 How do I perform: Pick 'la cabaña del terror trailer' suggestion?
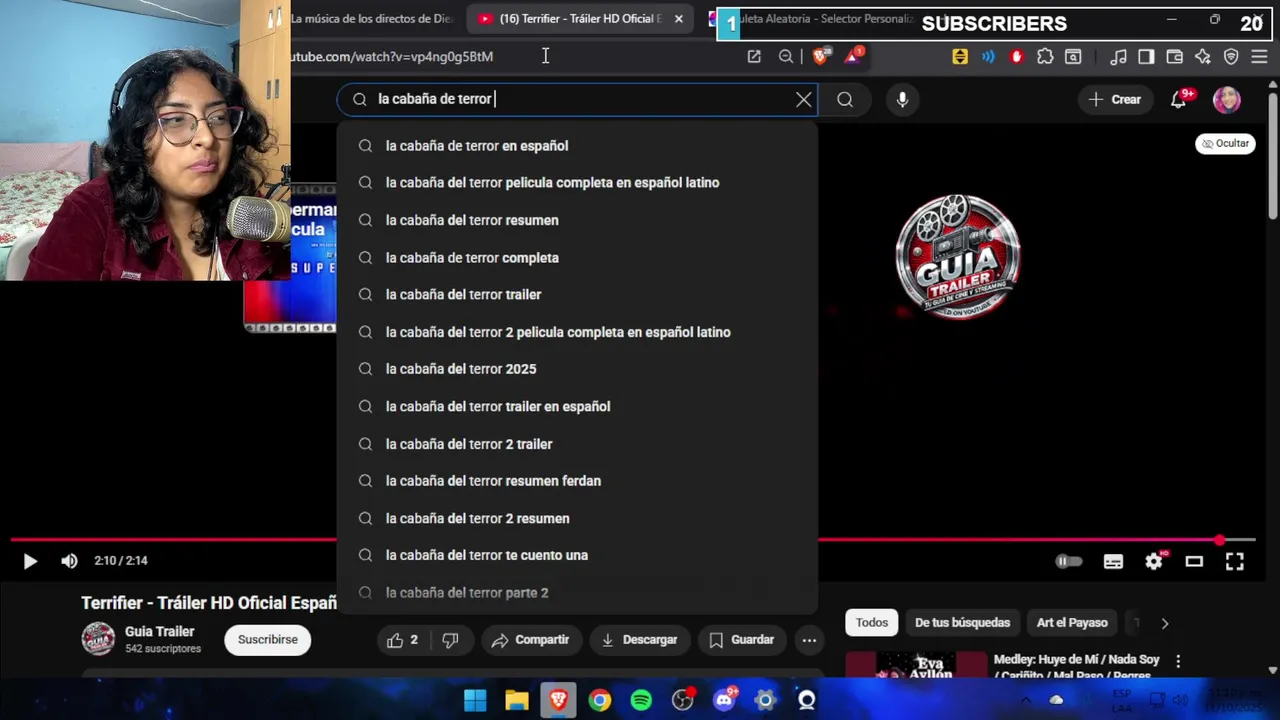pyautogui.click(x=577, y=295)
